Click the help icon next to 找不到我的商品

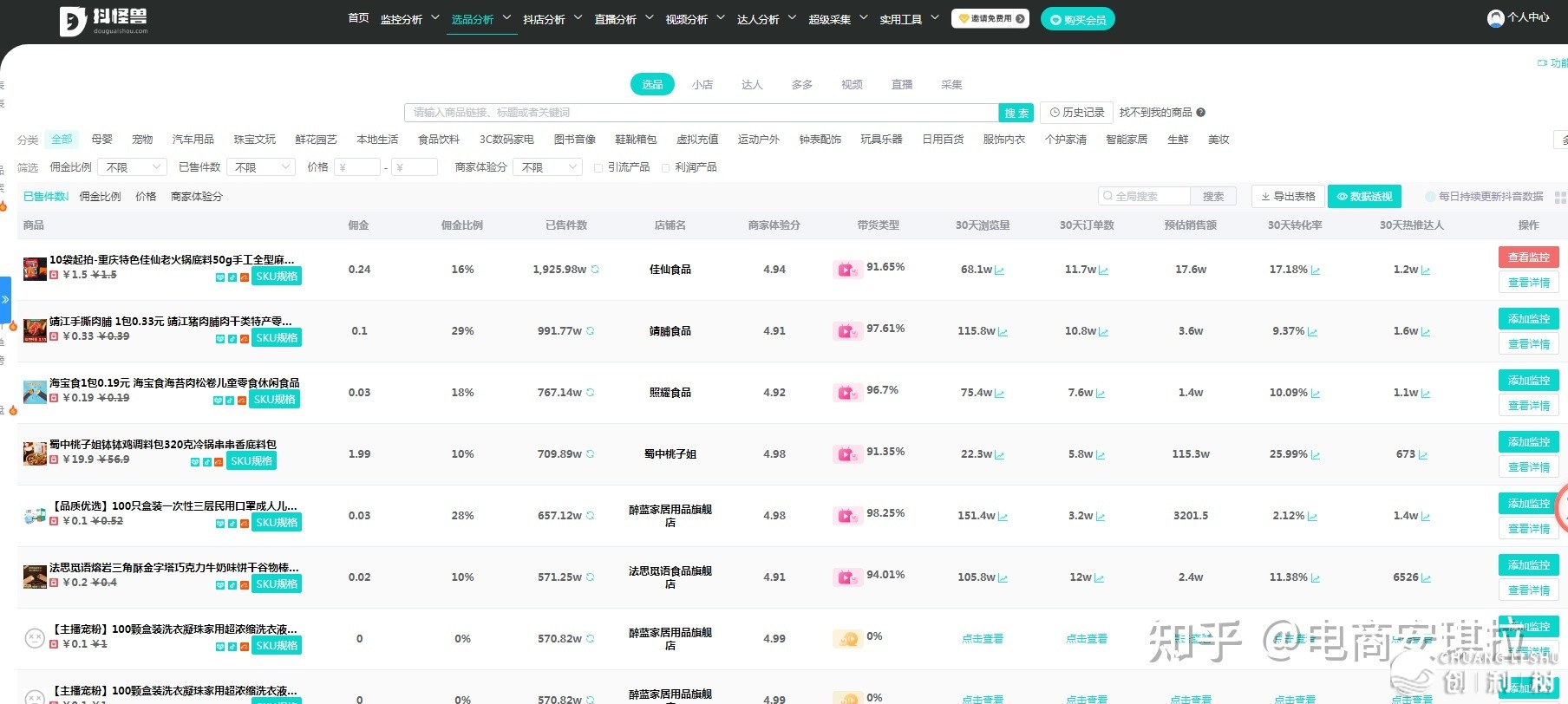tap(1201, 113)
